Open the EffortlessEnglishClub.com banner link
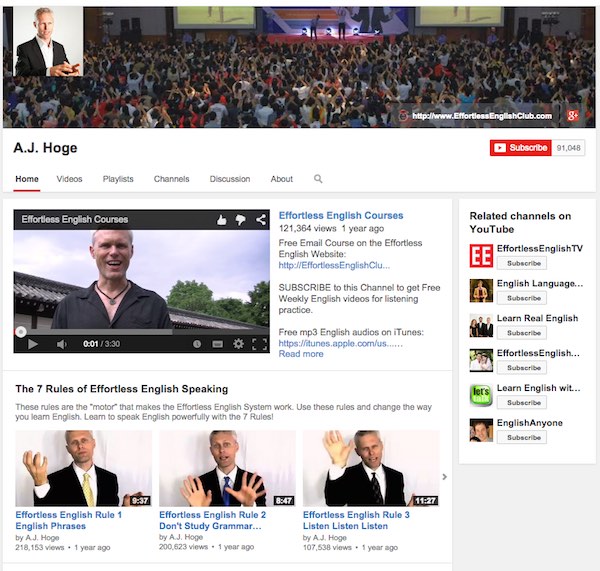Screen dimensions: 600x571 click(482, 116)
